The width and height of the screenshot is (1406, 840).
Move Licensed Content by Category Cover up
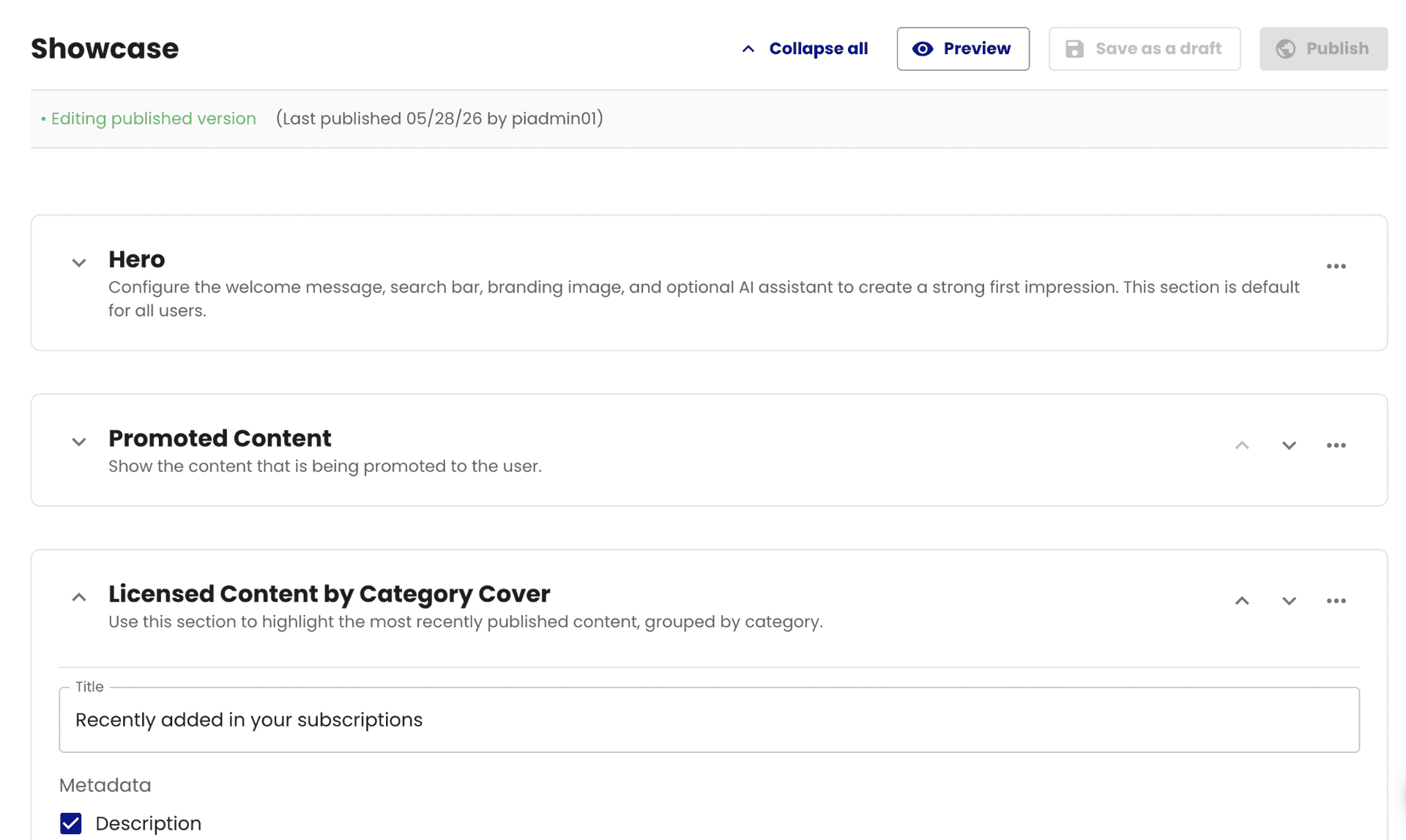(1242, 601)
